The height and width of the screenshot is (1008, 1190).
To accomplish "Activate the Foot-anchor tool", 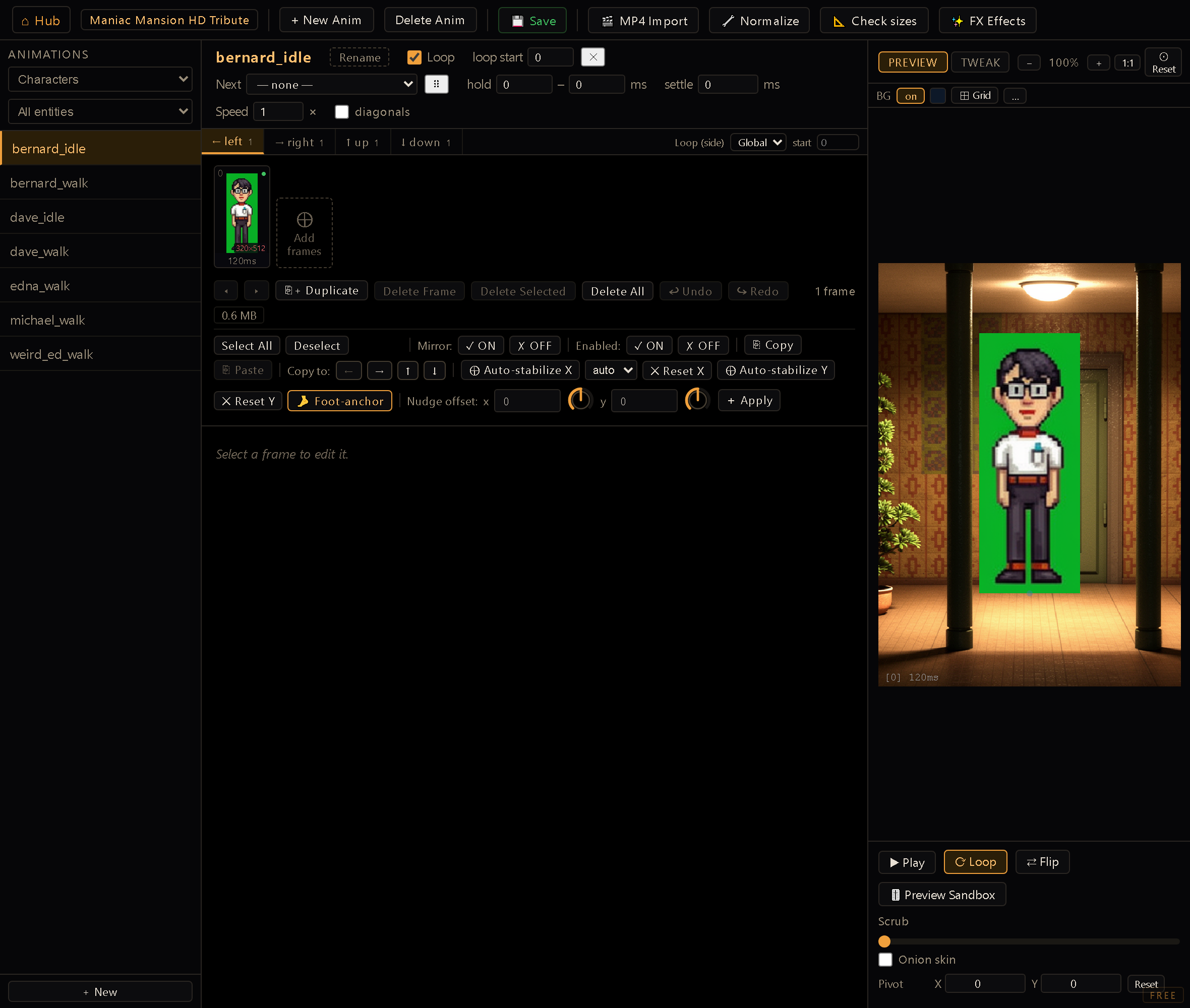I will point(340,401).
